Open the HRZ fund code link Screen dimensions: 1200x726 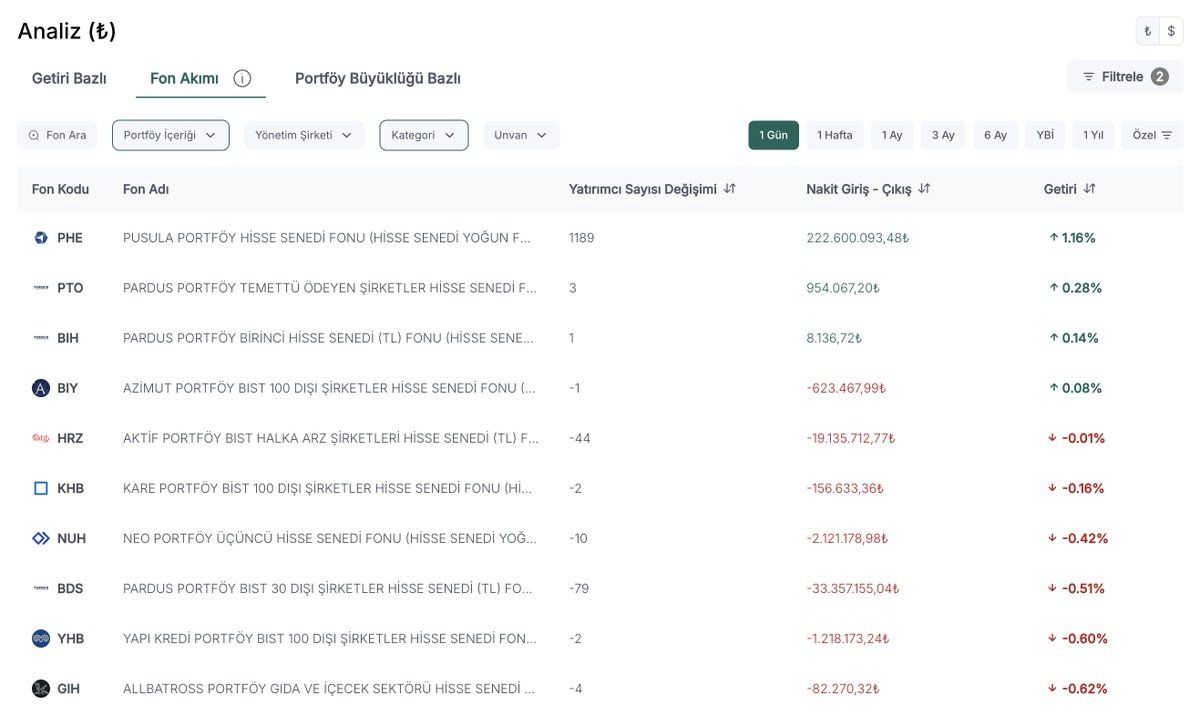click(70, 438)
